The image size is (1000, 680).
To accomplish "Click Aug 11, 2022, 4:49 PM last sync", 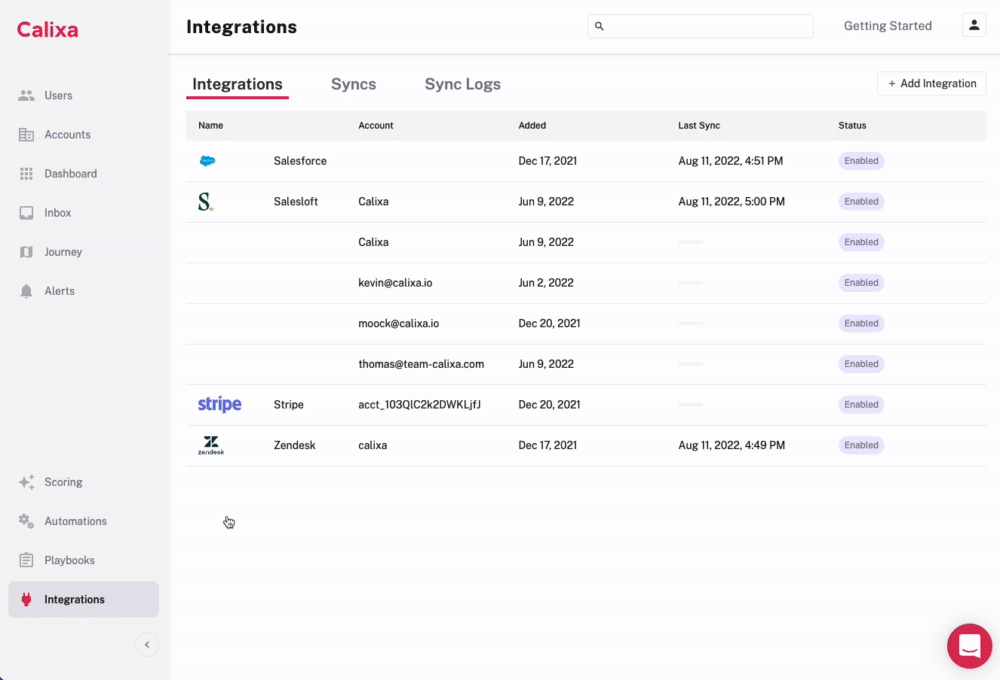I will [732, 445].
